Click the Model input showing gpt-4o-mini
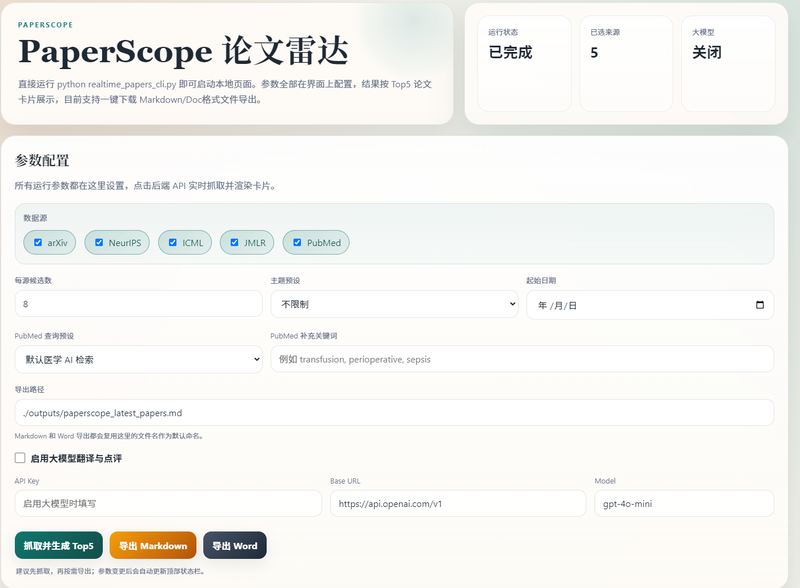The height and width of the screenshot is (588, 800). [684, 503]
